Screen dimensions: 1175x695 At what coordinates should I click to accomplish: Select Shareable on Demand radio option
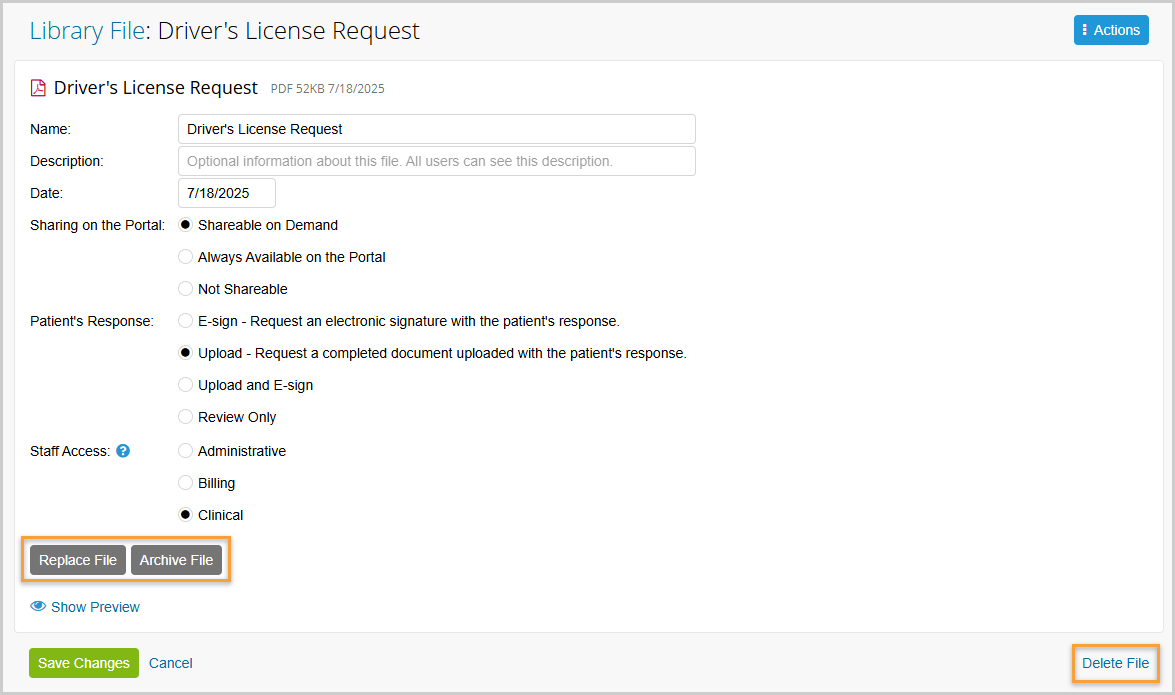(185, 225)
